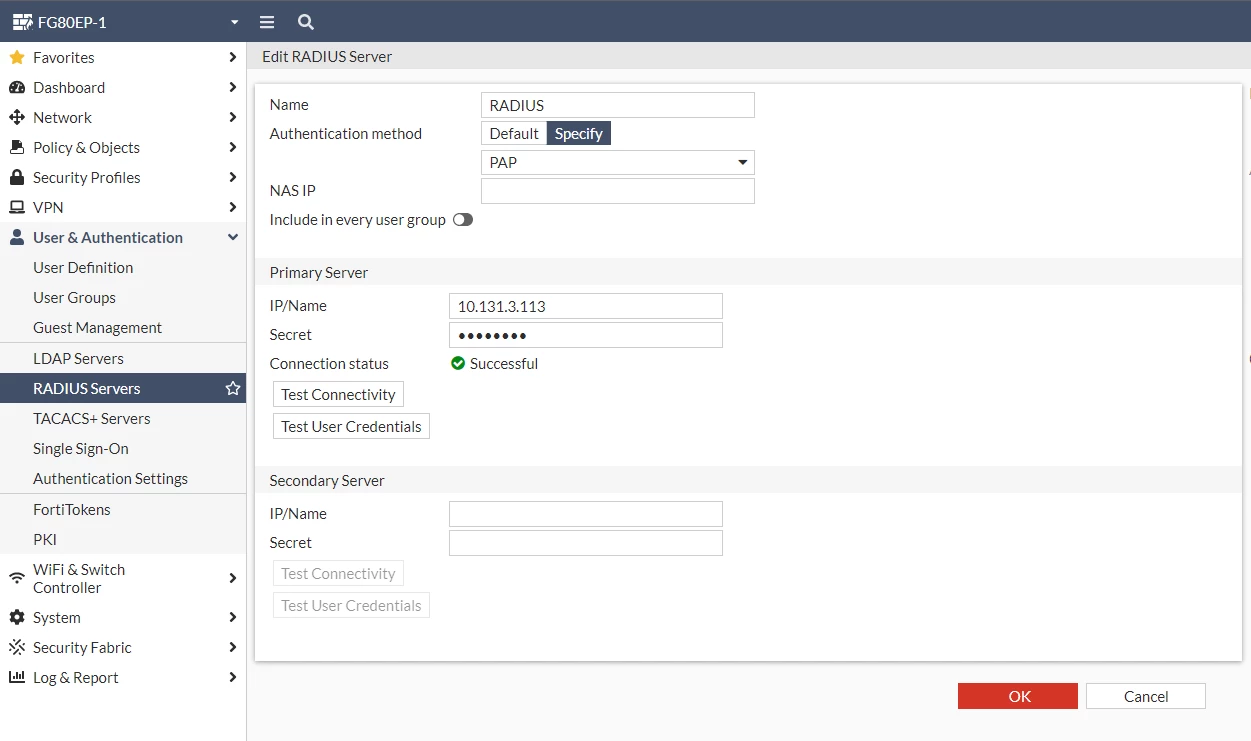
Task: Select Default authentication method
Action: [x=514, y=134]
